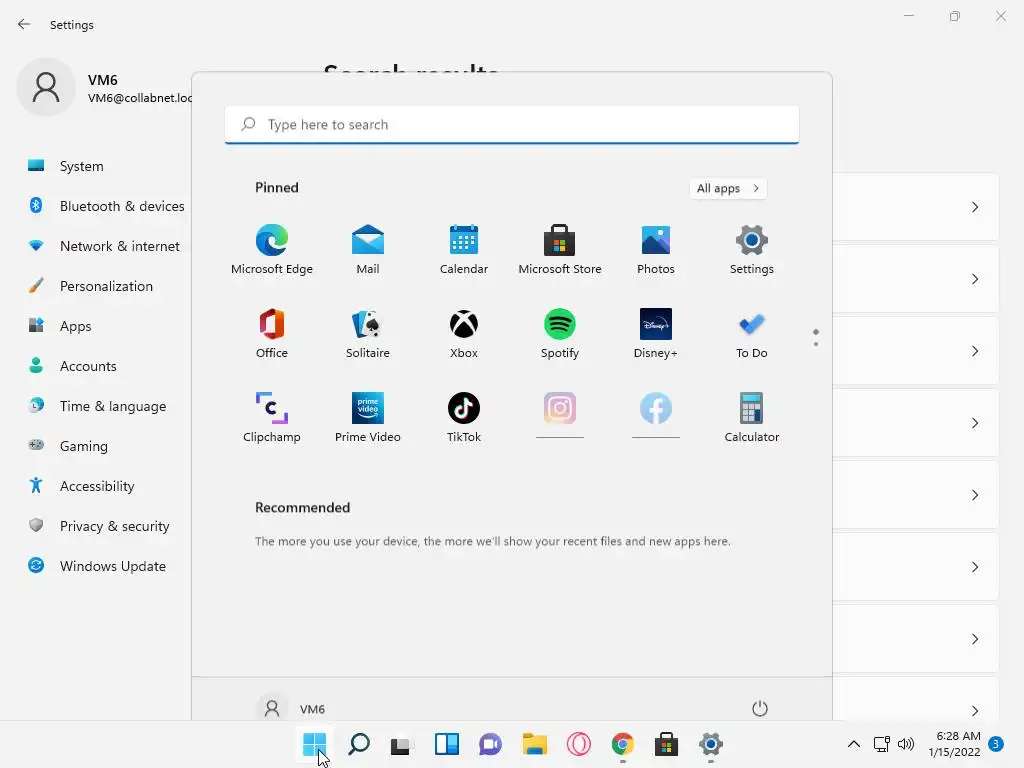Open the Solitaire app

368,334
